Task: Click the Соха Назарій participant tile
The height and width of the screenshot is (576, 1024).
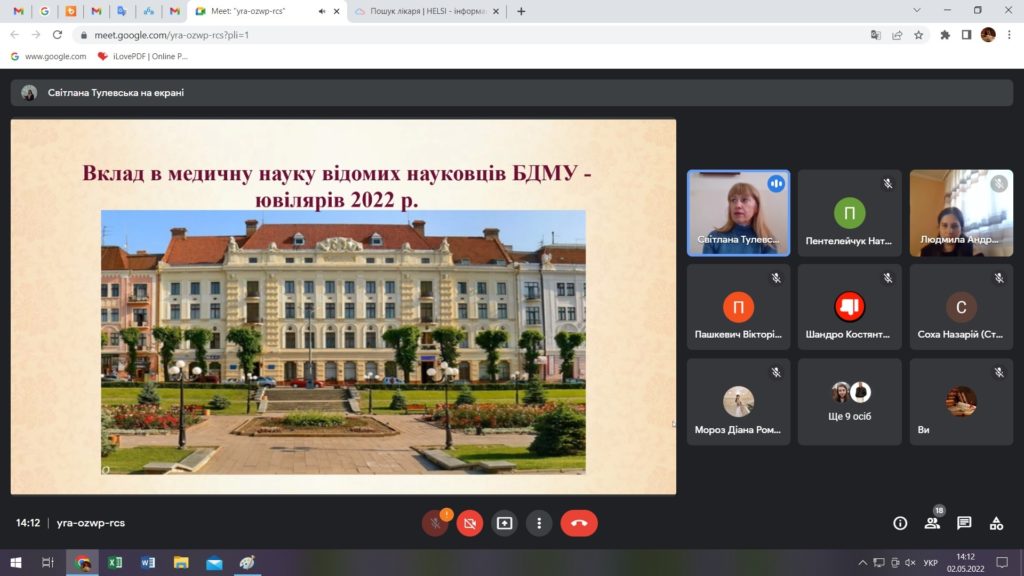Action: (961, 307)
